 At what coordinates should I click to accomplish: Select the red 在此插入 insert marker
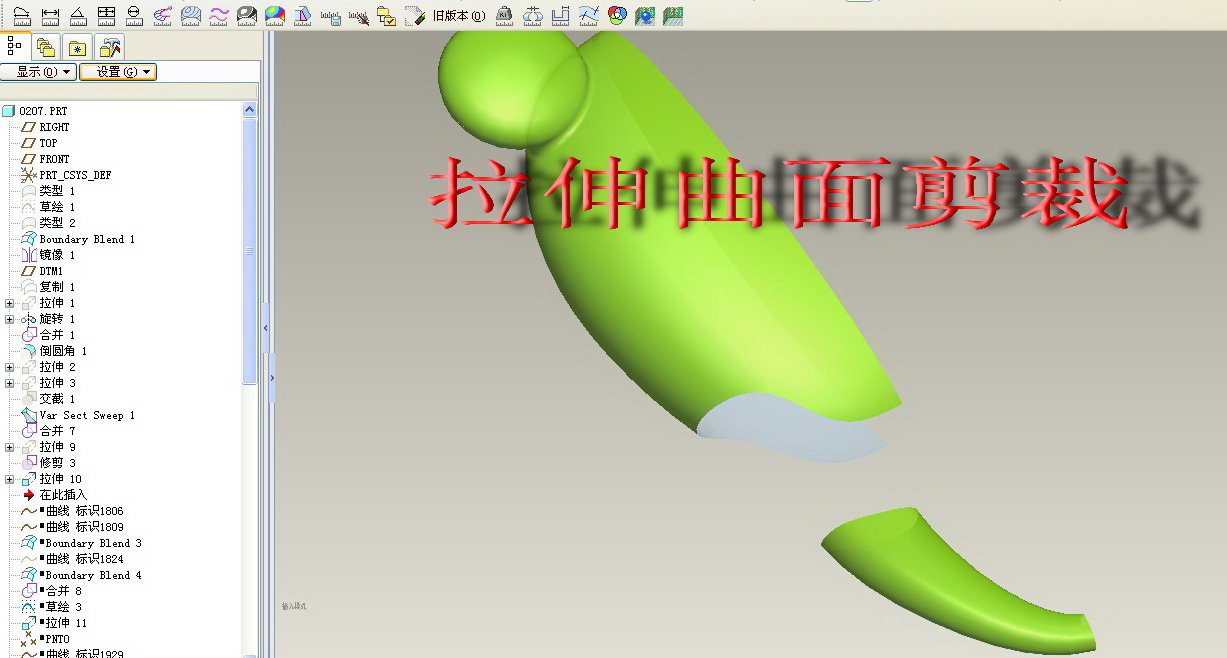click(x=62, y=495)
